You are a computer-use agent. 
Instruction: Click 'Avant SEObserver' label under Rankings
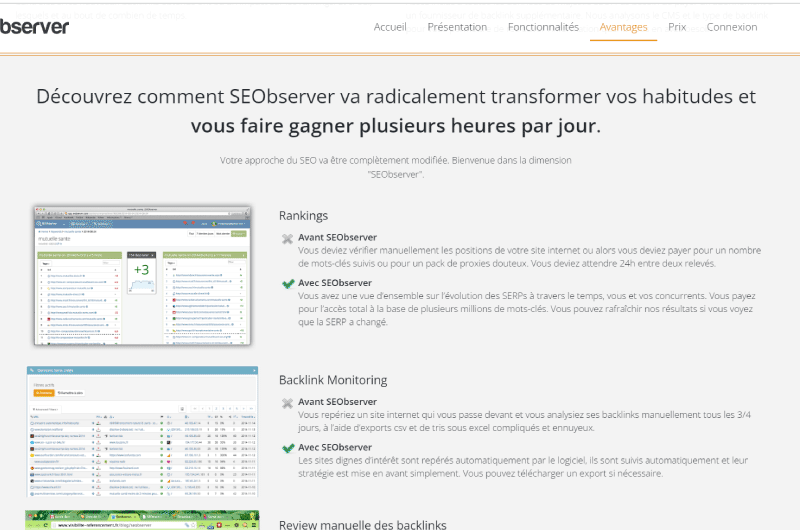click(x=337, y=237)
